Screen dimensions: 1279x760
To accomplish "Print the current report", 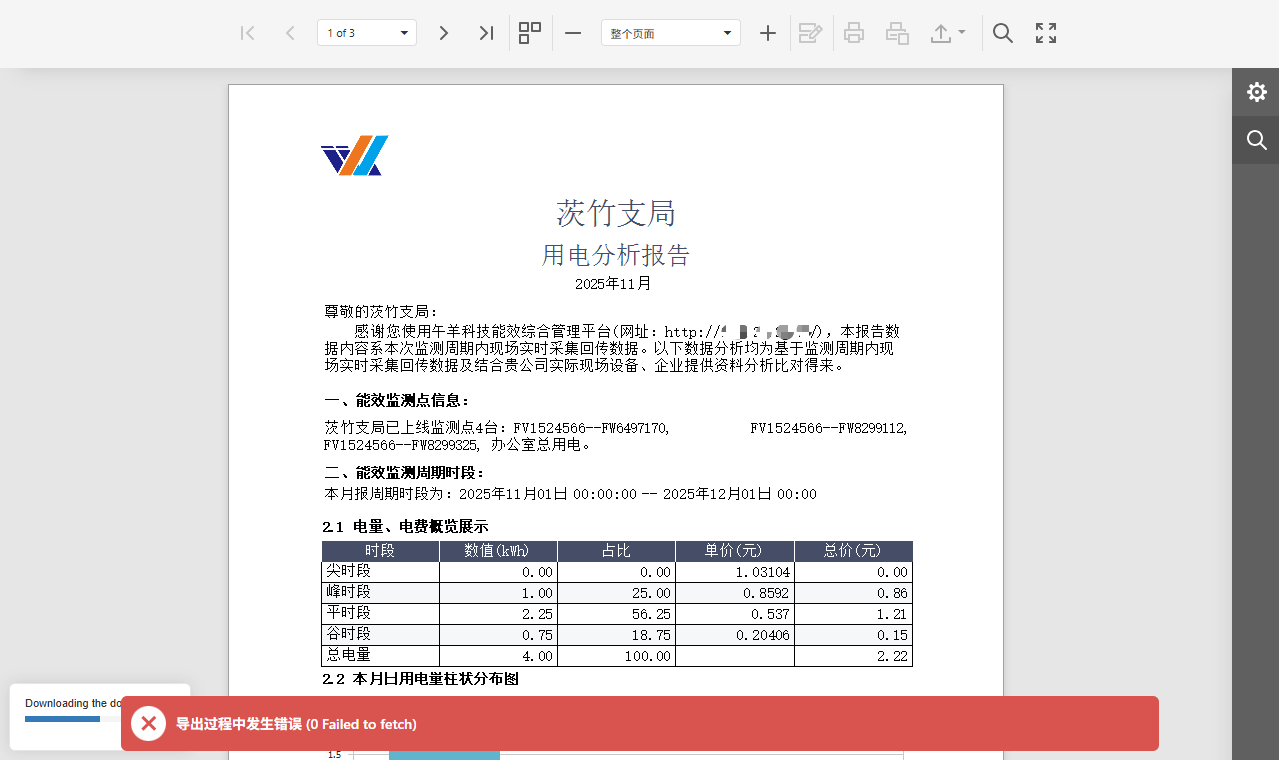I will (x=853, y=33).
